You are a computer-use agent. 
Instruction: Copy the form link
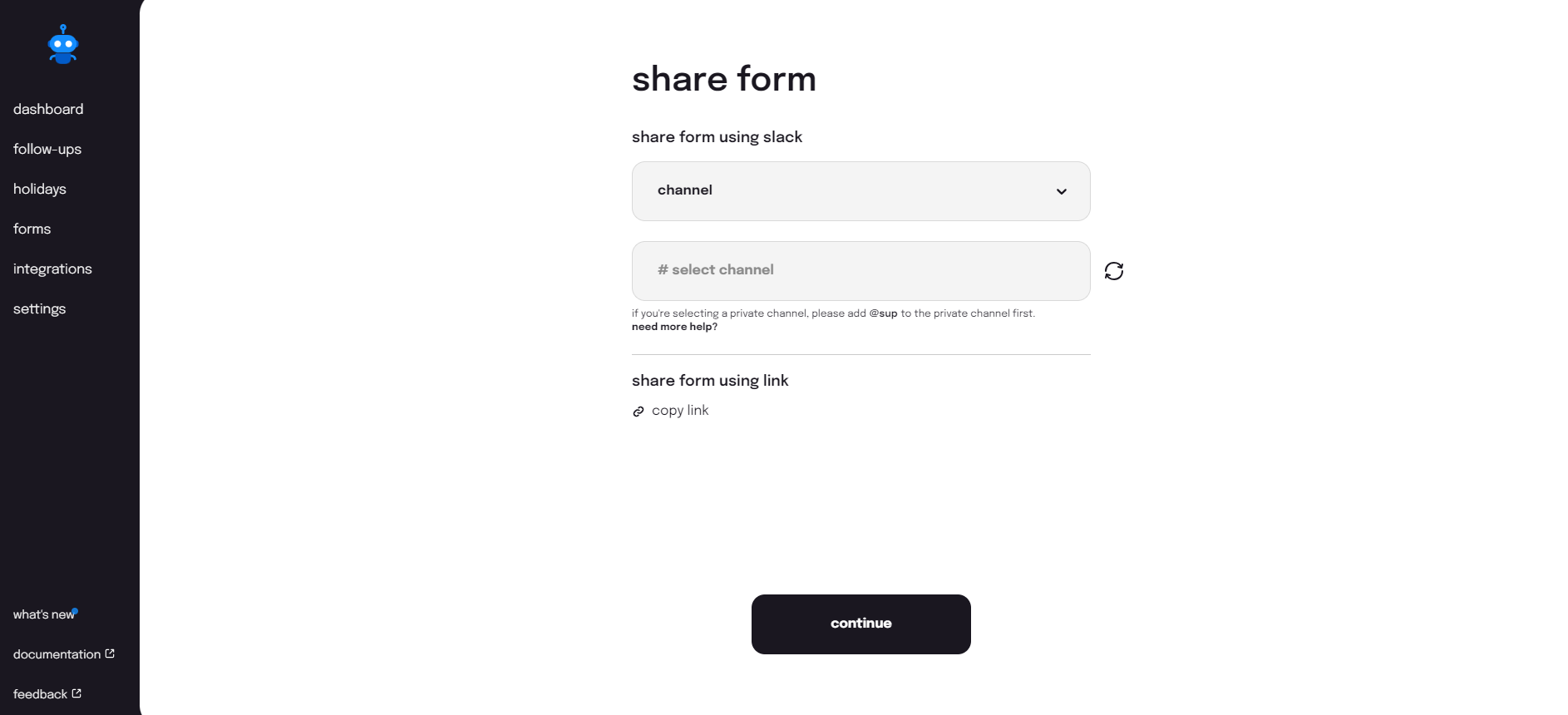click(x=680, y=411)
